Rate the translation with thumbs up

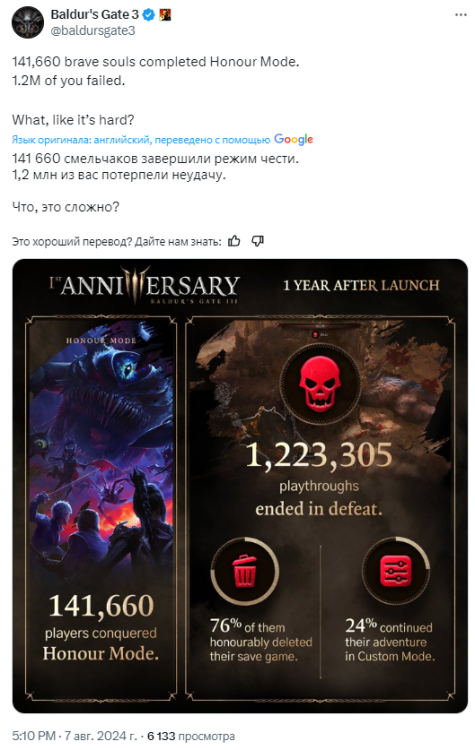(234, 241)
